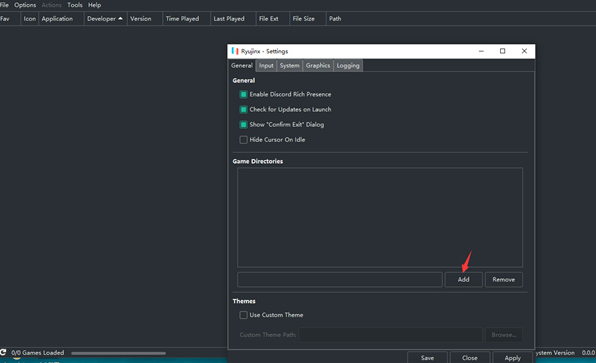
Task: Uncheck Show "Confirm Exit" Dialog
Action: (243, 125)
